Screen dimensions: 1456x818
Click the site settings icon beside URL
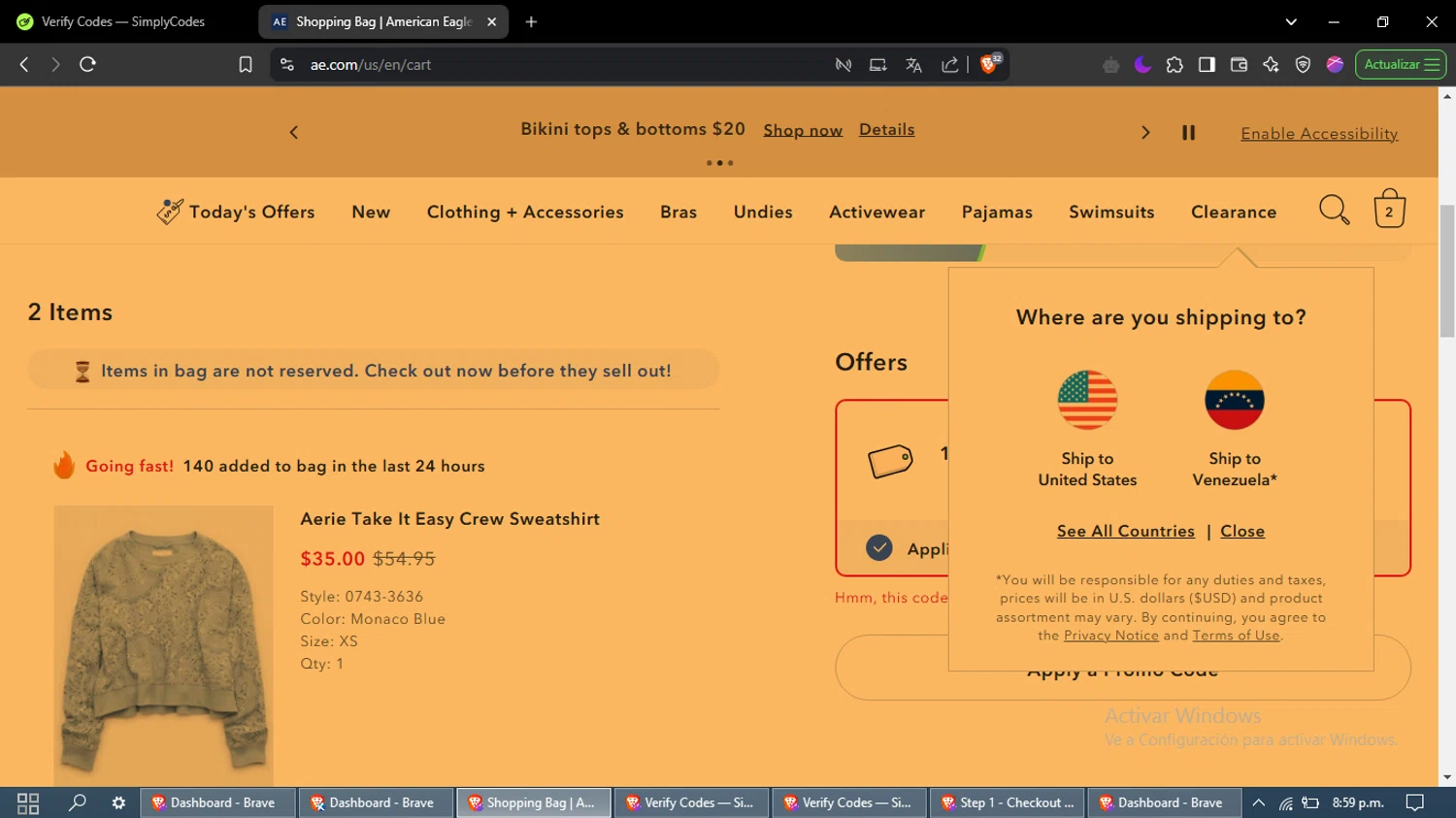click(x=286, y=65)
